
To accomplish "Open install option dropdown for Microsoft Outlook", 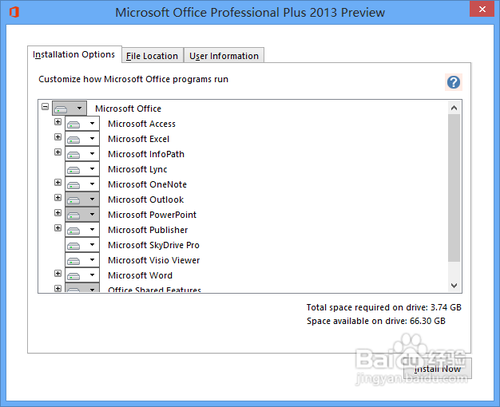I will 82,199.
